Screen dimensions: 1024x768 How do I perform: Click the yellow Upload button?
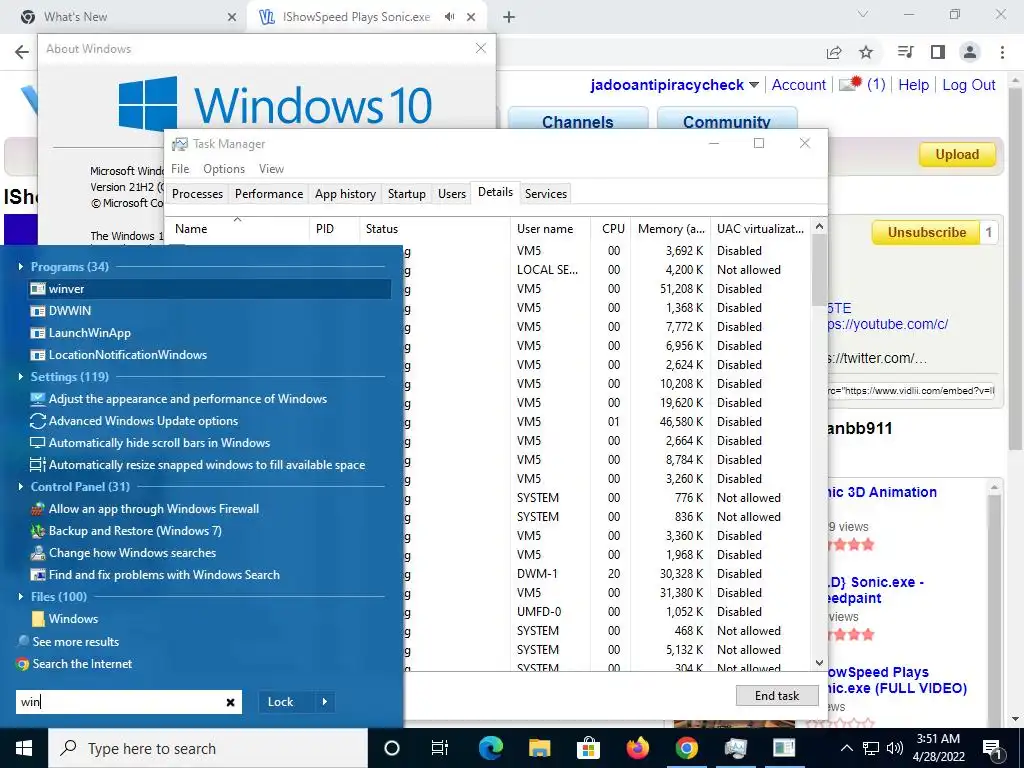[957, 155]
